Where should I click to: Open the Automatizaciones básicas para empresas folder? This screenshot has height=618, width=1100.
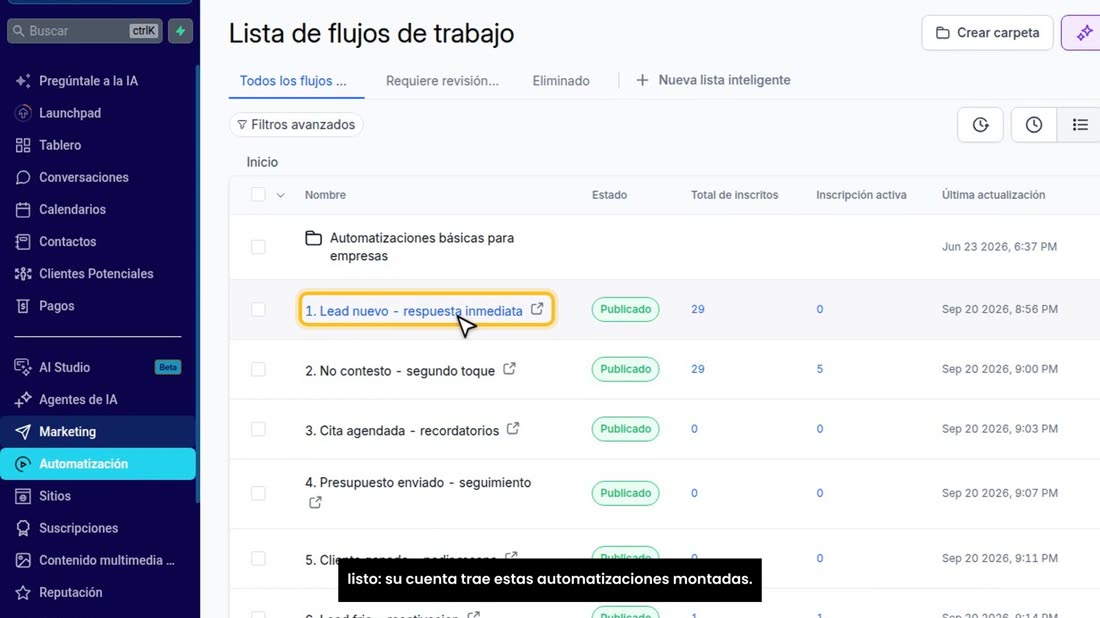[x=422, y=247]
